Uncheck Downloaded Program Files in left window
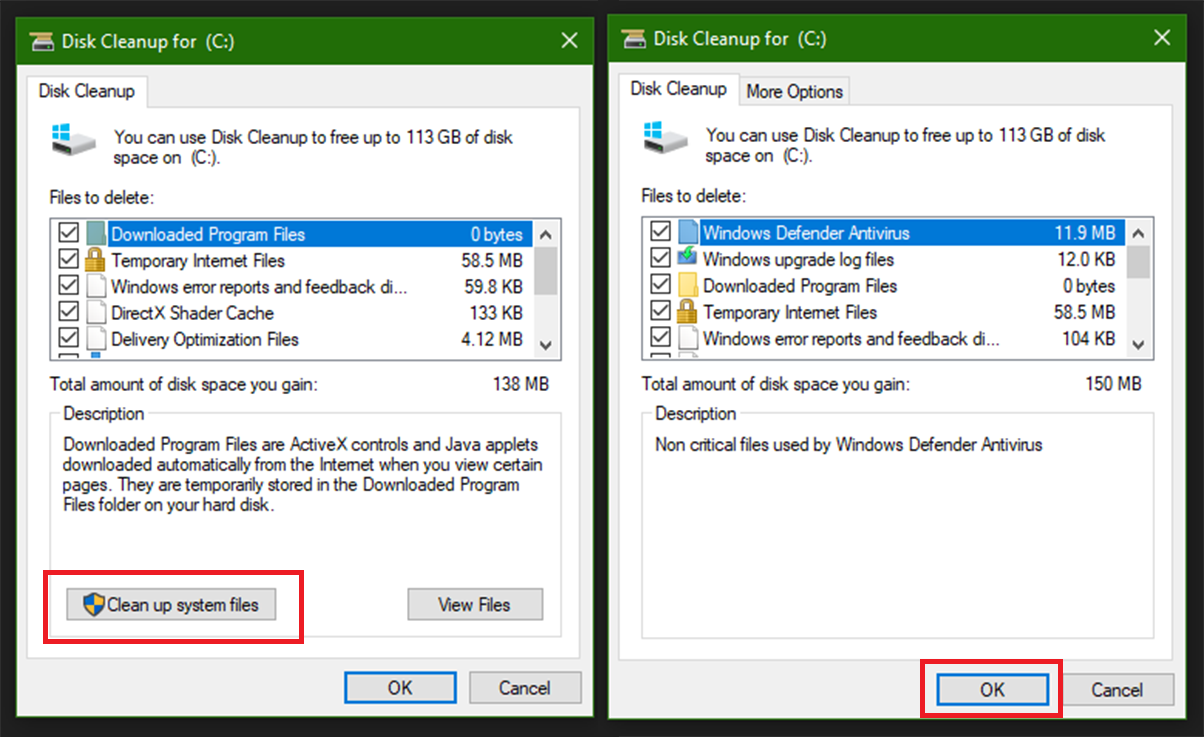 tap(68, 234)
